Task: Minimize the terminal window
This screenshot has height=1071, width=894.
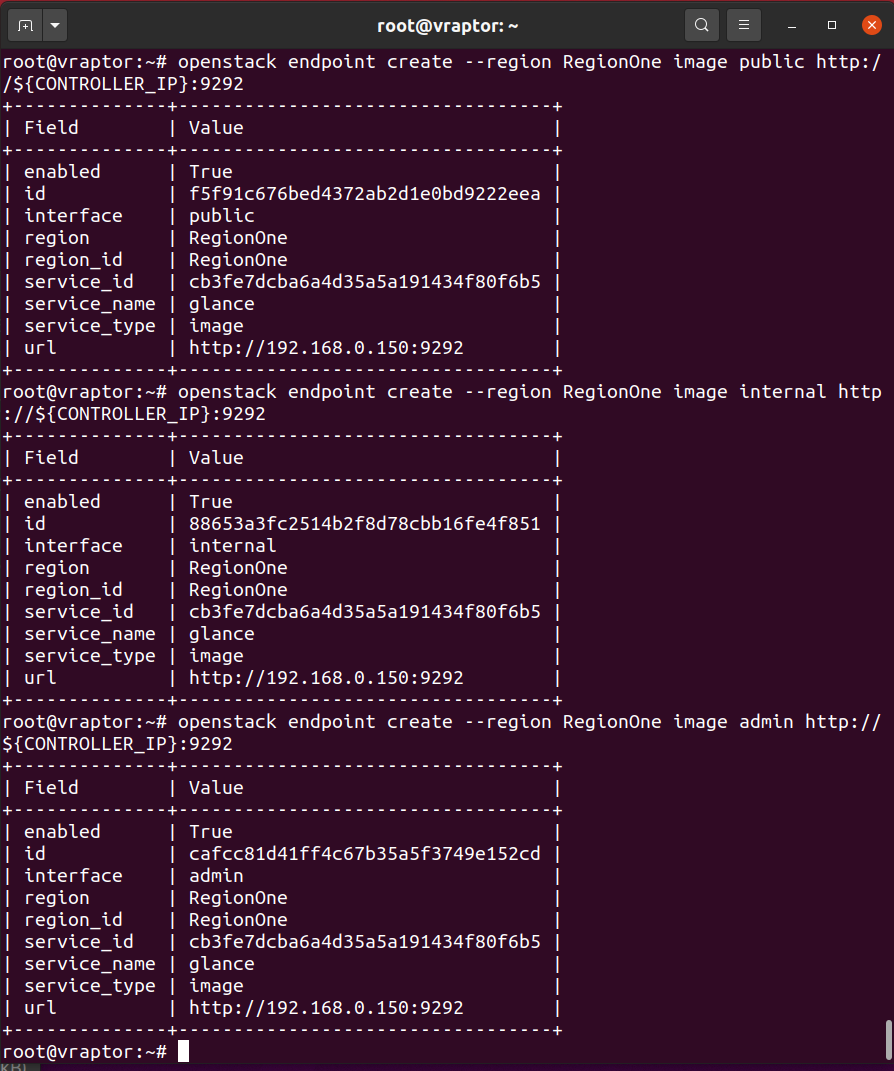Action: click(792, 25)
